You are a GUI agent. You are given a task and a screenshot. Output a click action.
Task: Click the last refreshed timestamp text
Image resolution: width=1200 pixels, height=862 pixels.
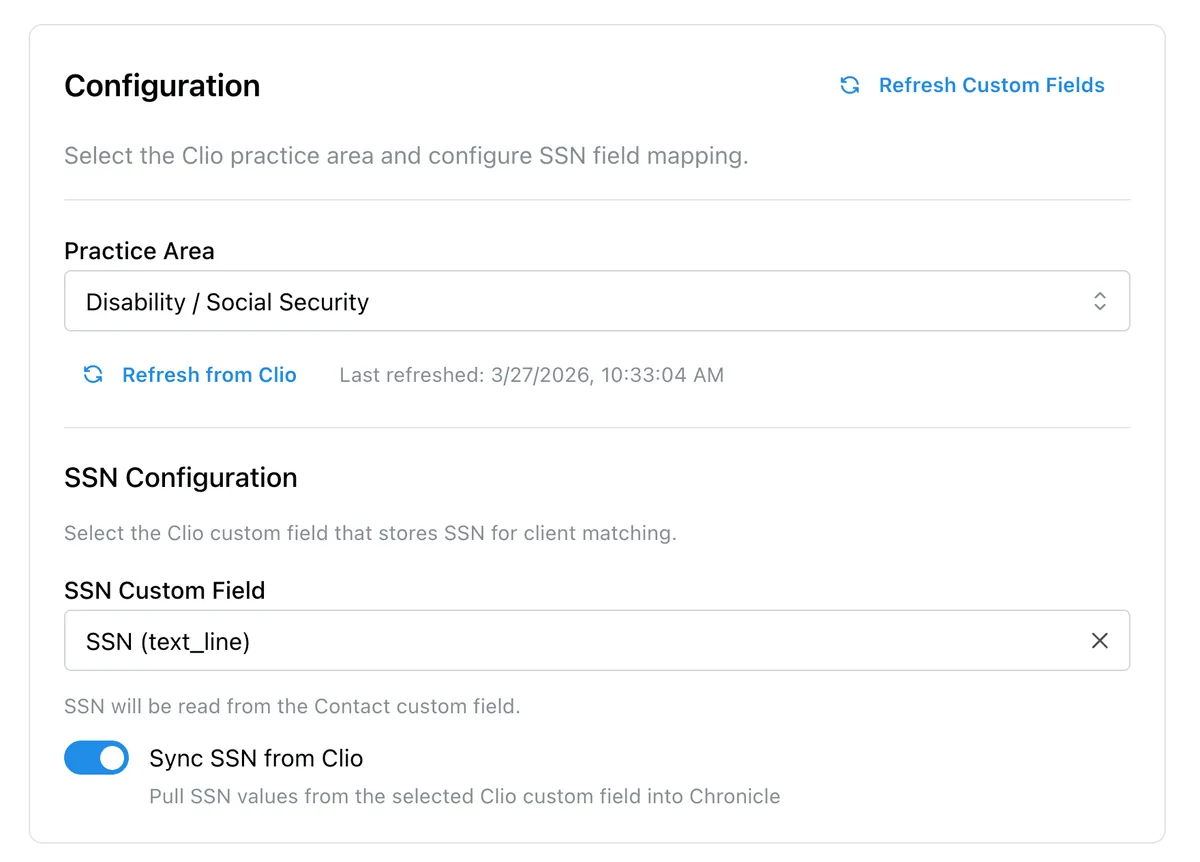[x=531, y=375]
